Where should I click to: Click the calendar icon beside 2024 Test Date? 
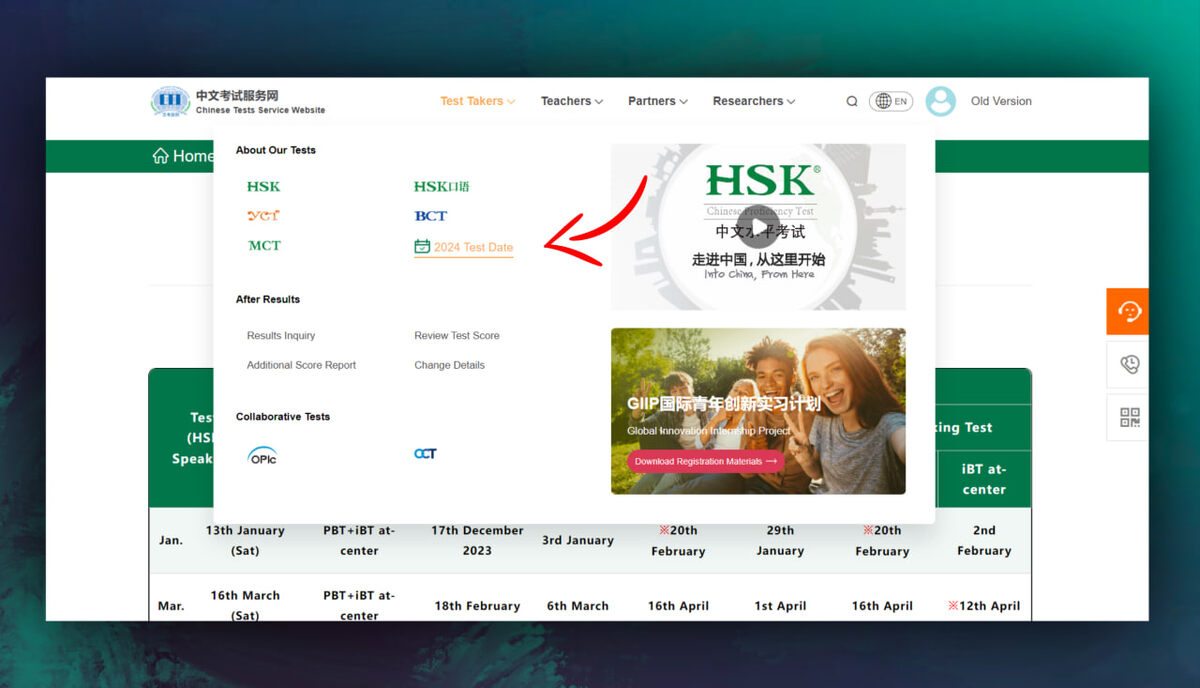click(422, 247)
